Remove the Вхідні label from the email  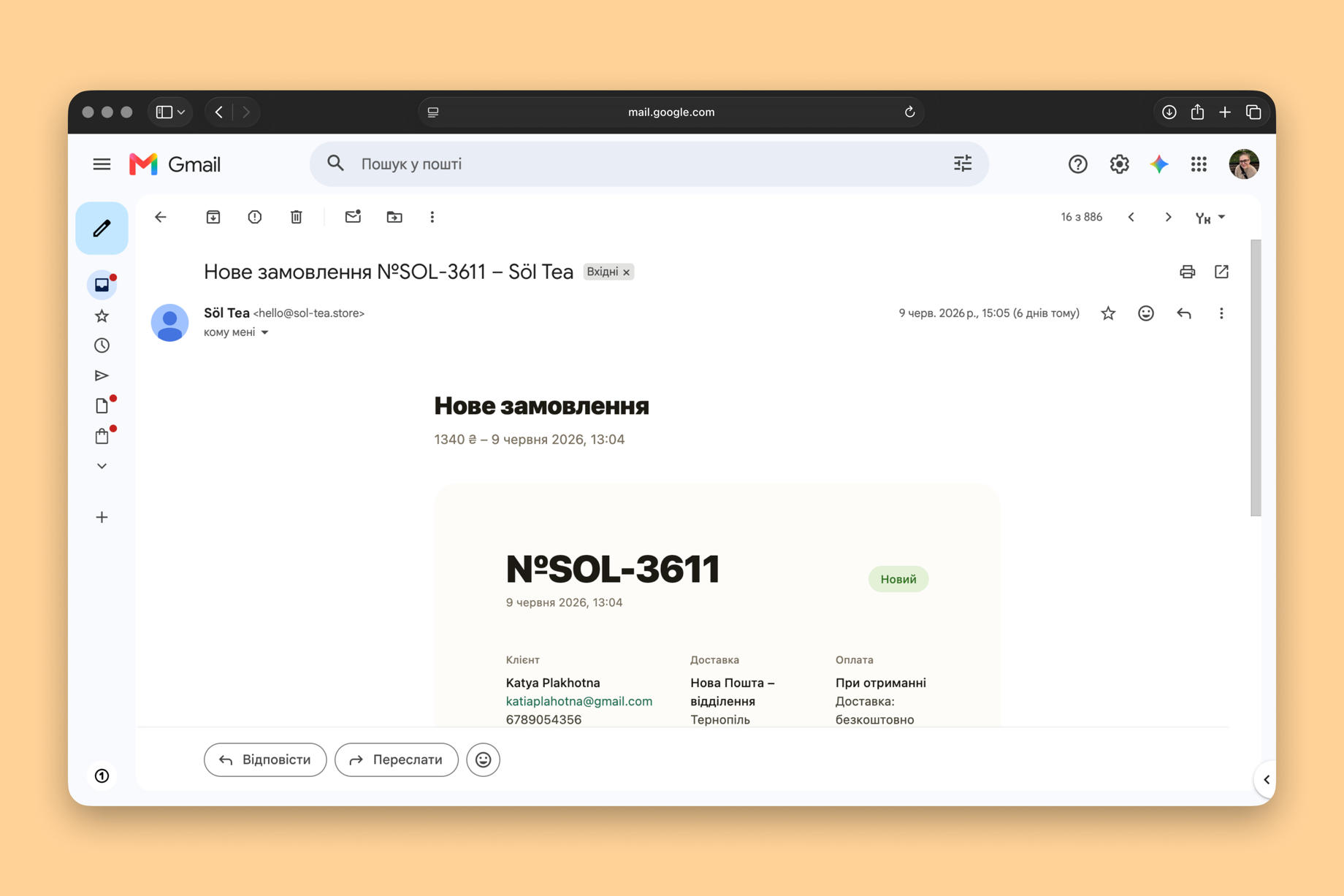point(626,272)
